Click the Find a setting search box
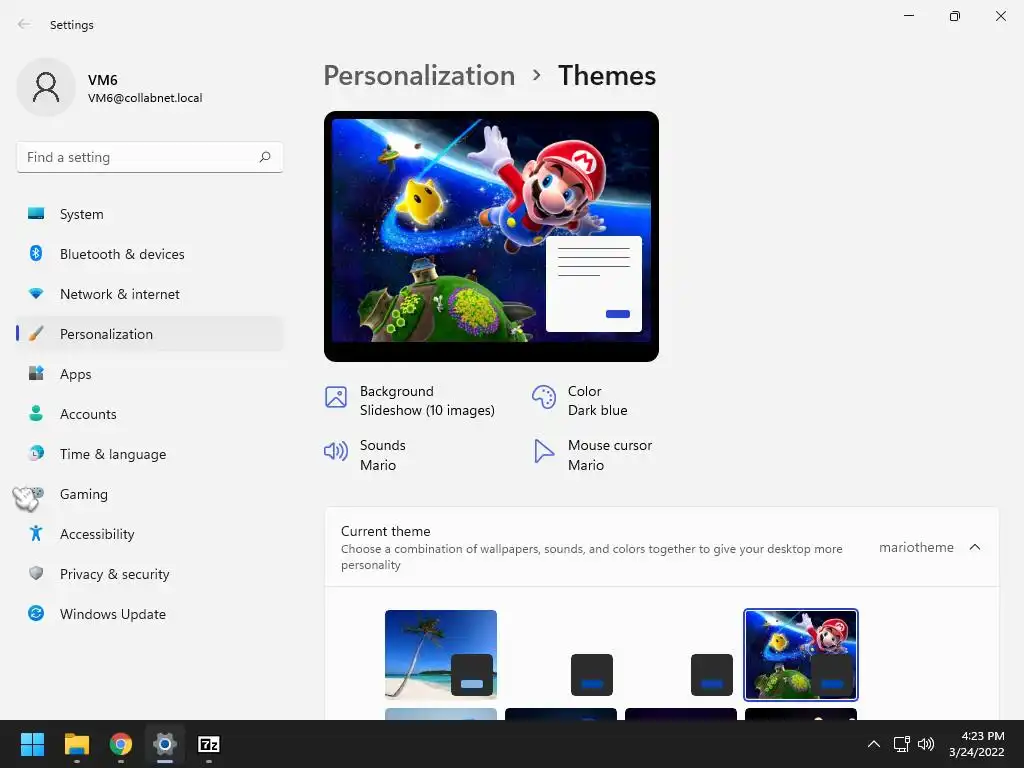 point(150,157)
